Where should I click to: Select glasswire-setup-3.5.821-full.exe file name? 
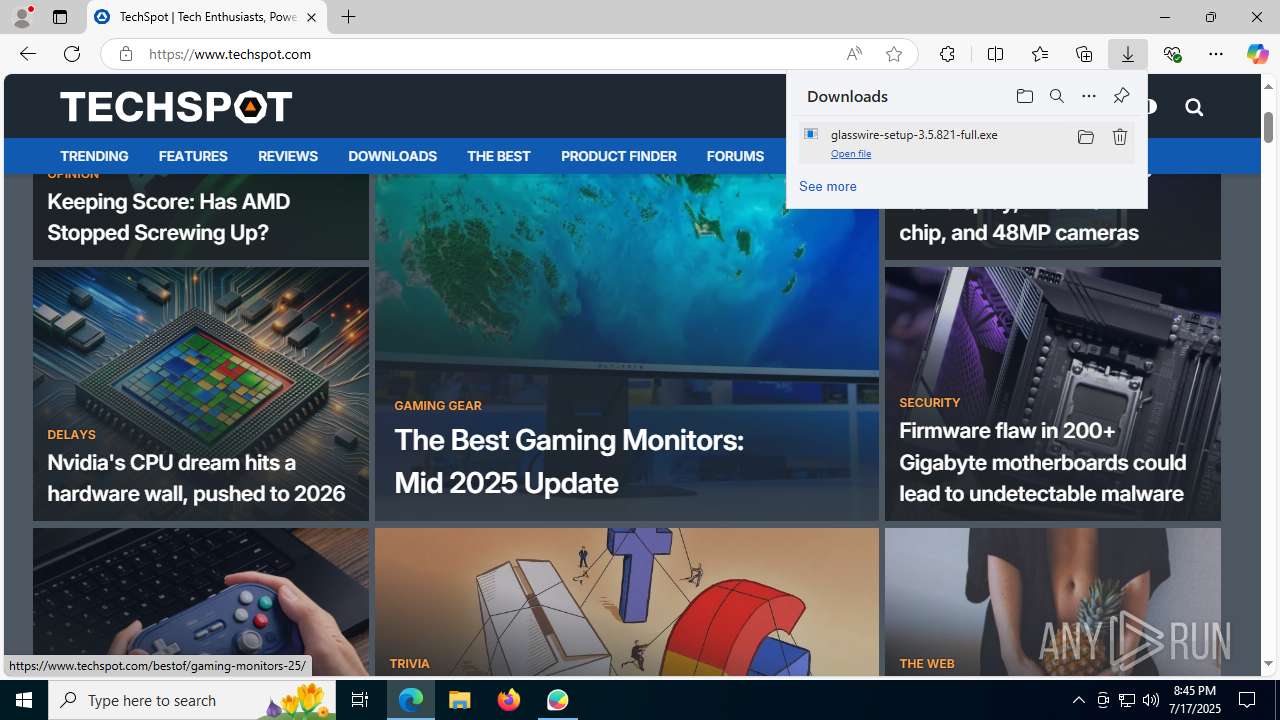coord(914,134)
